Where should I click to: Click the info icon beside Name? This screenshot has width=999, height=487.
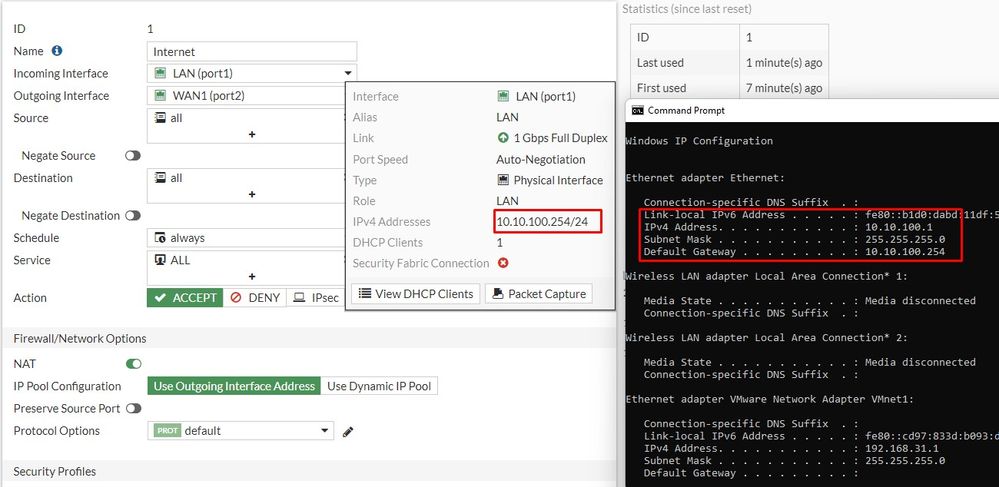(x=57, y=51)
